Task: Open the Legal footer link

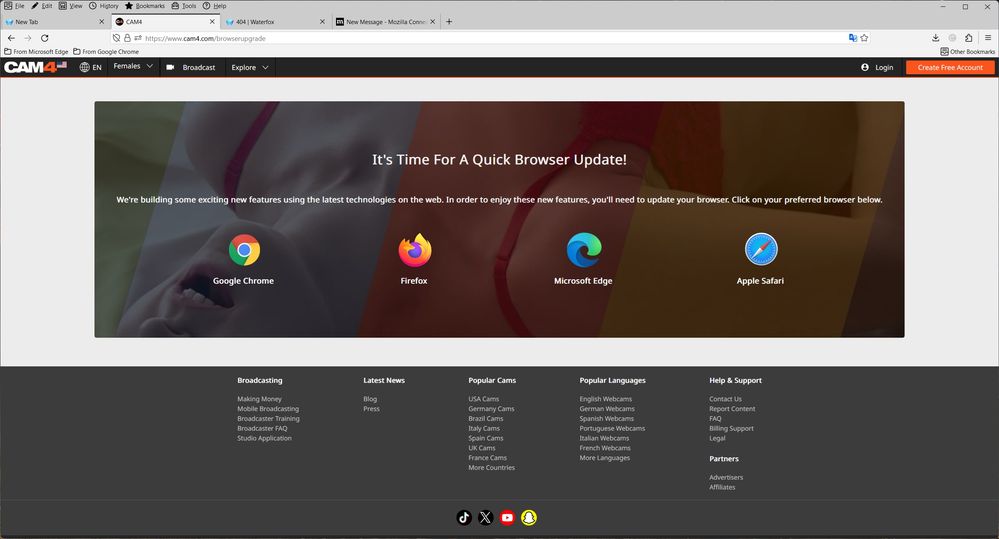Action: coord(717,438)
